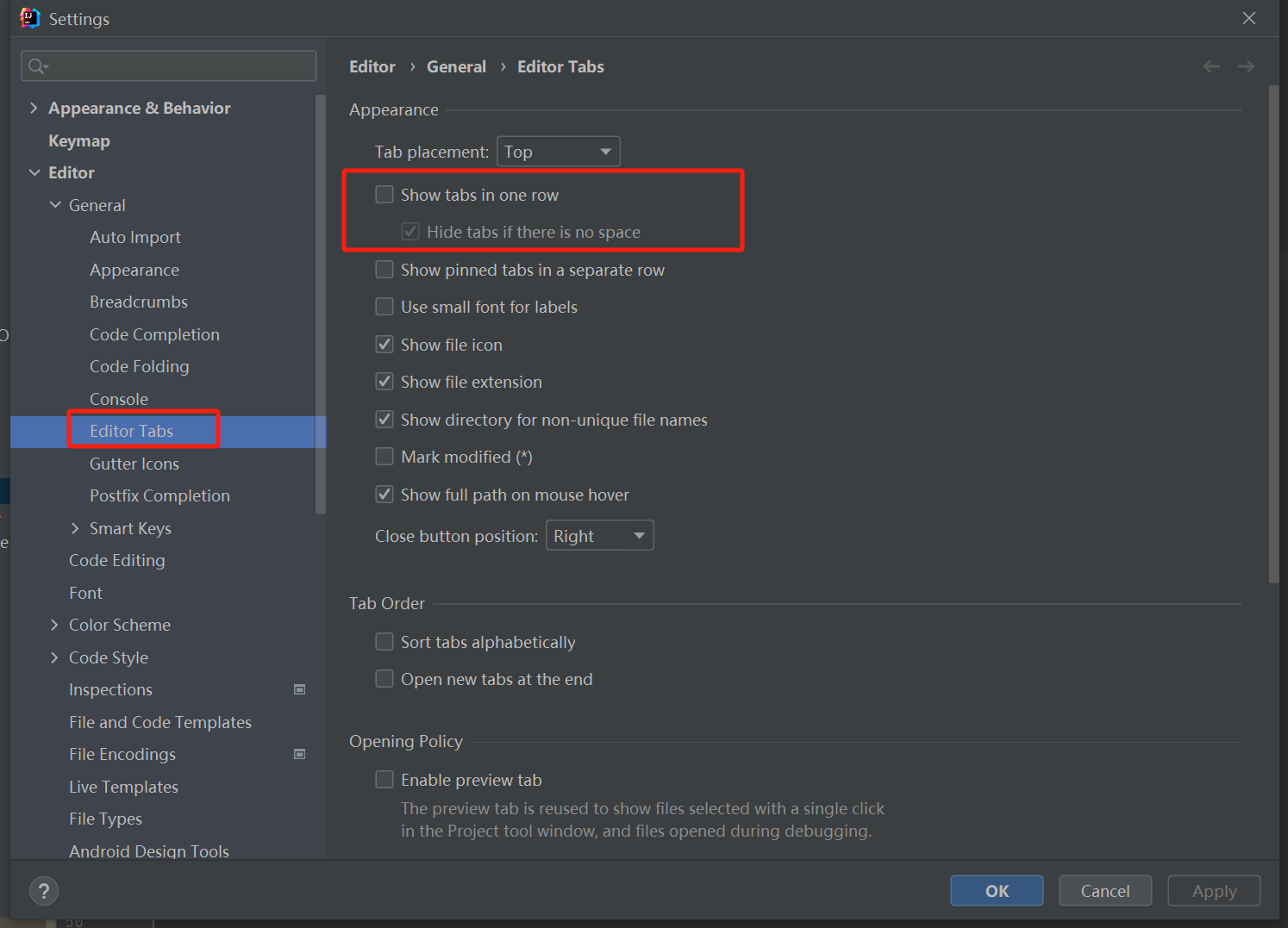Screen dimensions: 1288x928
Task: Click General in the breadcrumb path
Action: [456, 66]
